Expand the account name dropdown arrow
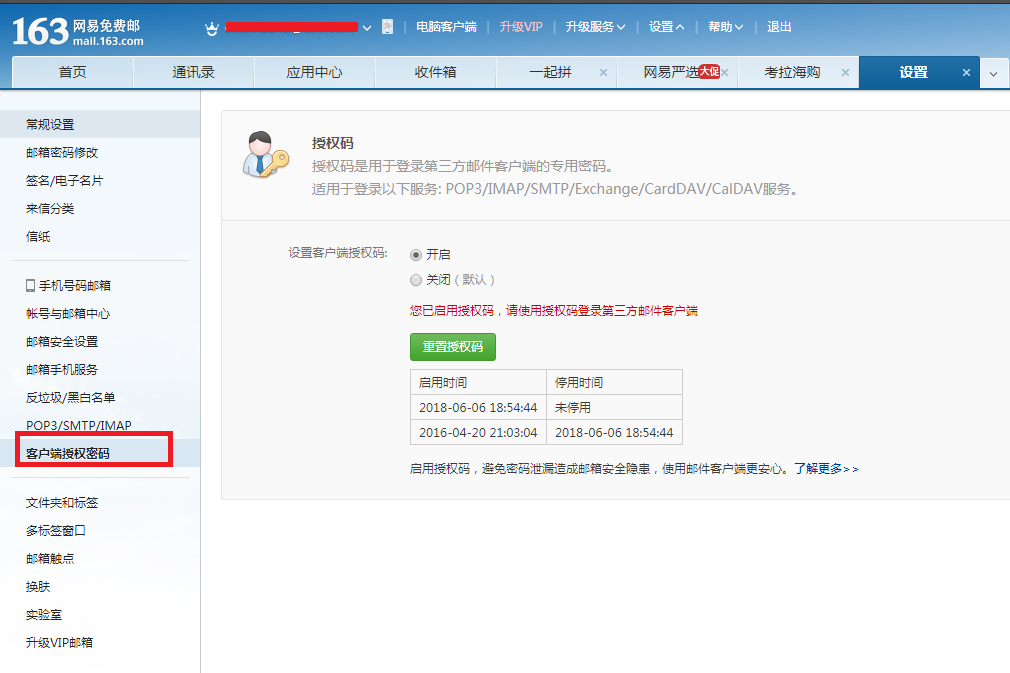Image resolution: width=1010 pixels, height=673 pixels. click(x=367, y=28)
